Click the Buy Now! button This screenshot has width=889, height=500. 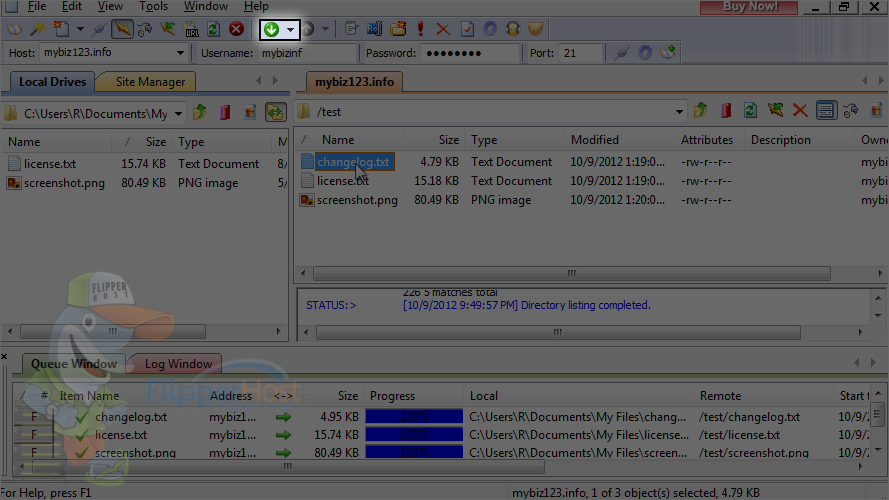(750, 7)
